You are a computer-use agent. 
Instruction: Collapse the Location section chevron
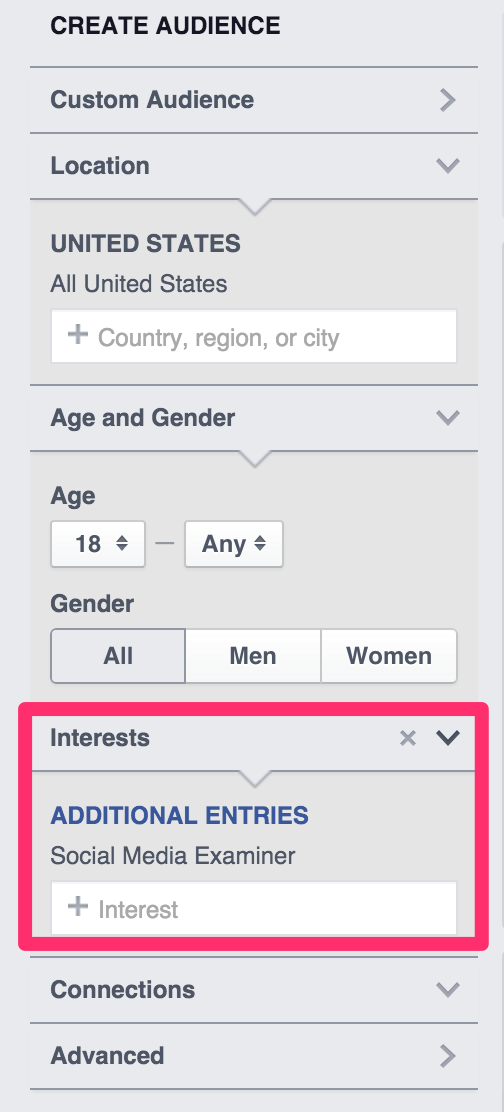(x=448, y=166)
